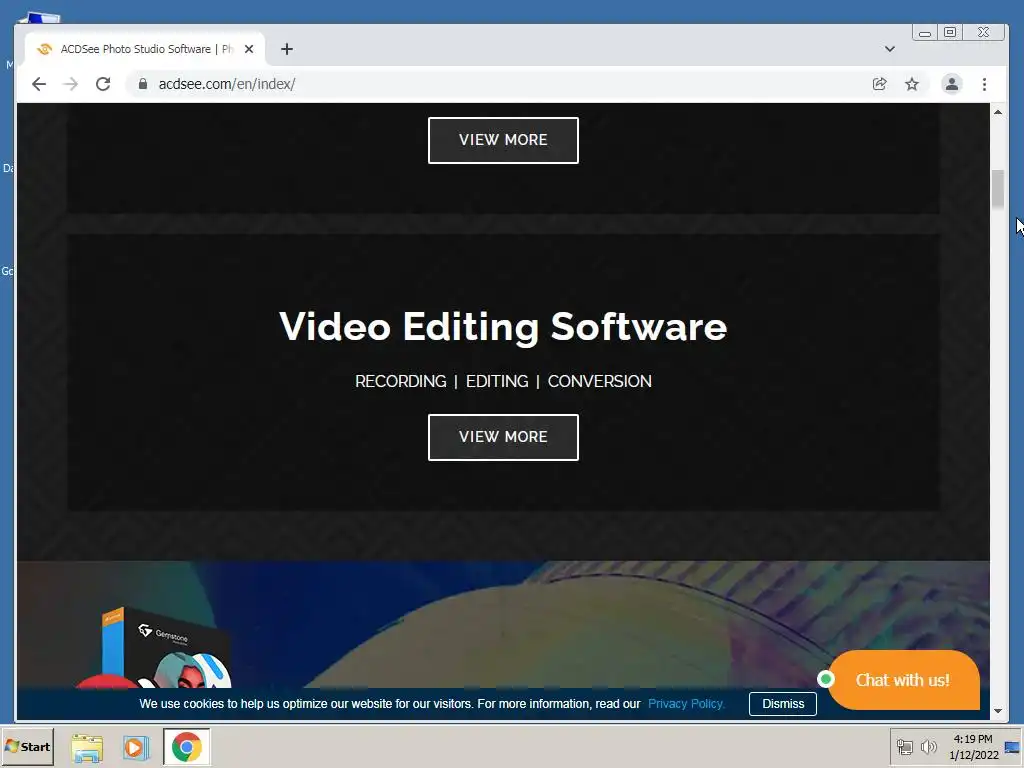Click the CONVERSION text
This screenshot has width=1024, height=768.
click(600, 381)
